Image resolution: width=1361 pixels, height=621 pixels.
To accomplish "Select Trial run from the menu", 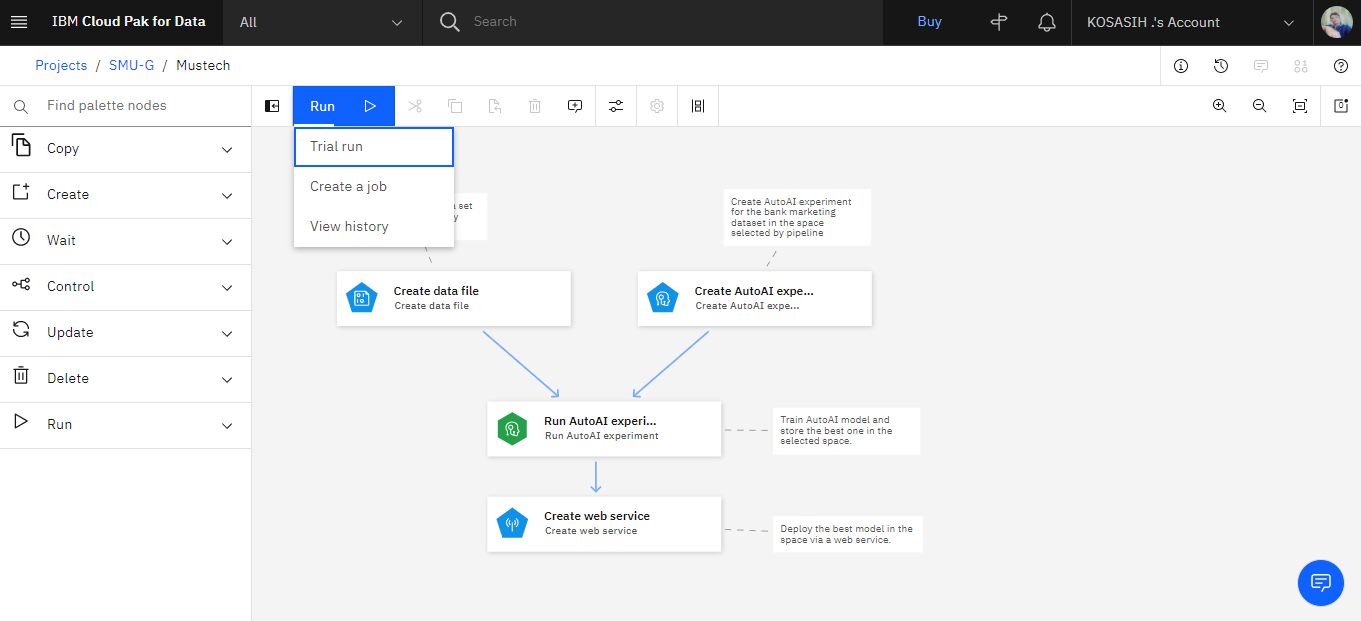I will tap(374, 146).
